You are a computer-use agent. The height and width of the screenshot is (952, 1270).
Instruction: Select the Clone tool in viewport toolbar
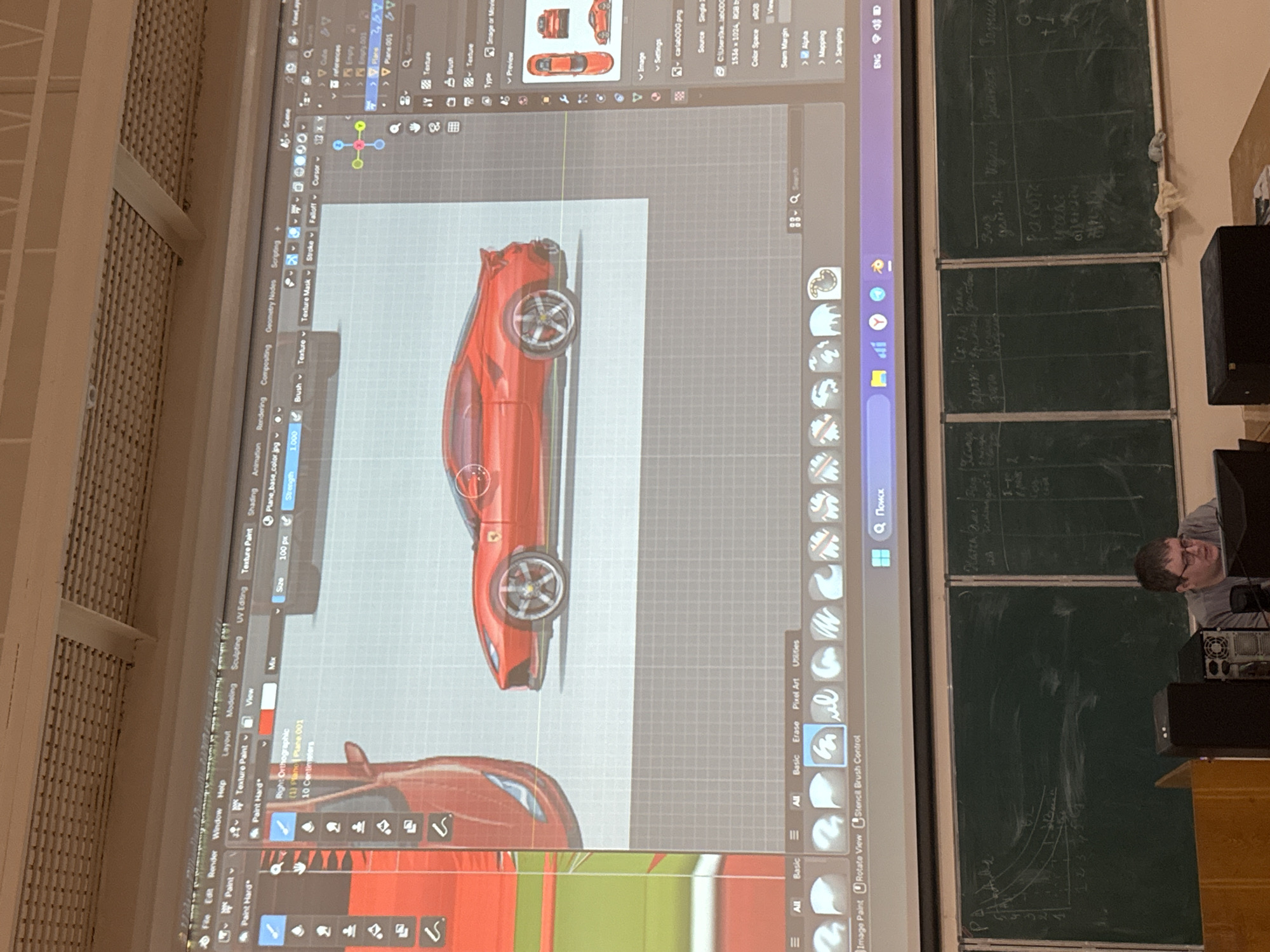pos(359,826)
